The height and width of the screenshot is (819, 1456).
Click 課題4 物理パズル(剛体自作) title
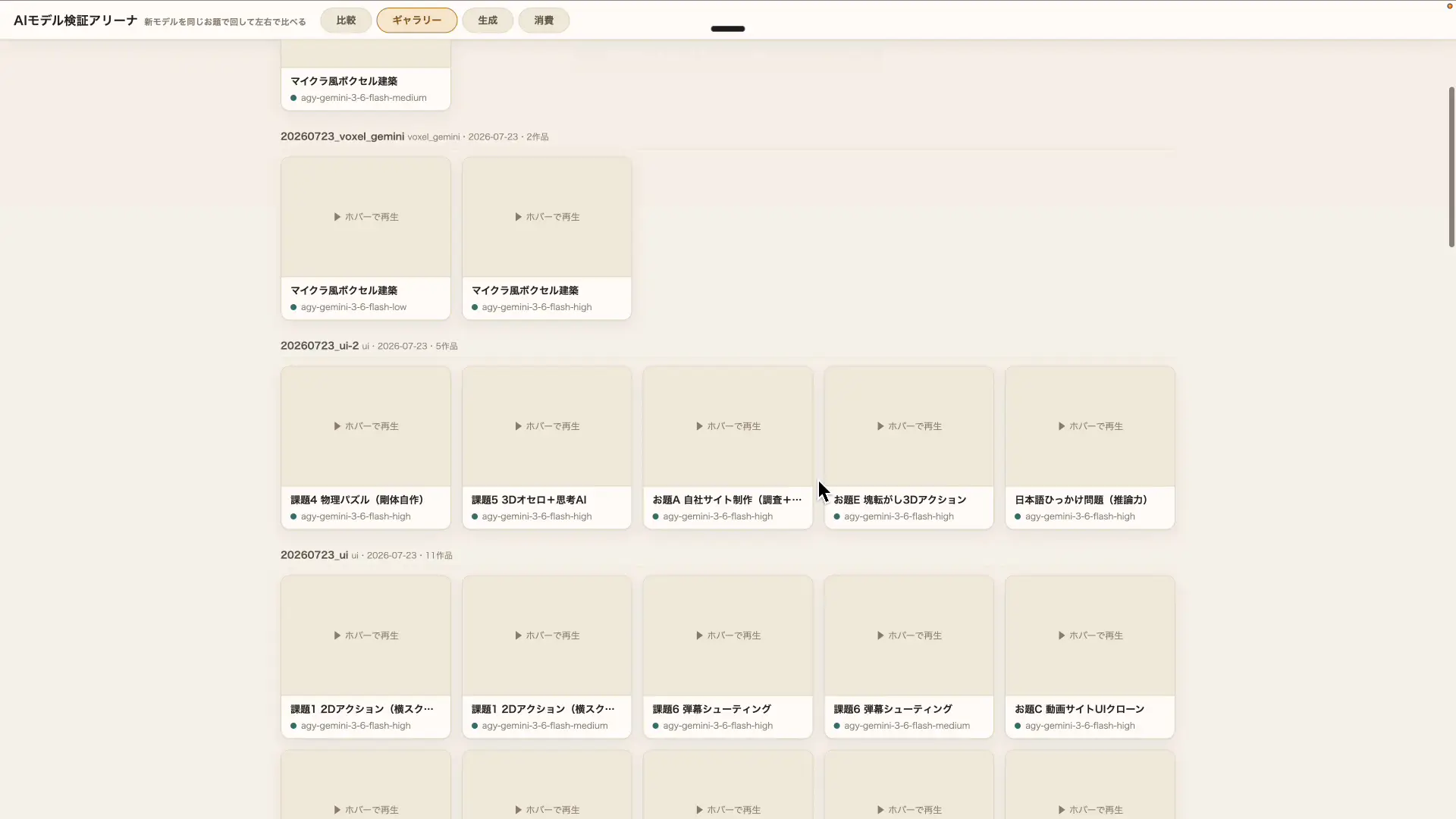click(x=356, y=500)
